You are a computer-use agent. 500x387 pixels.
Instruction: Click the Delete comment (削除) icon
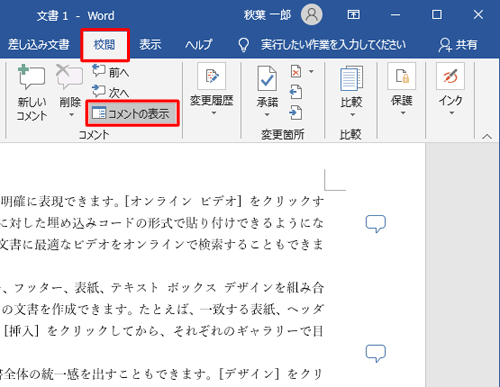pyautogui.click(x=69, y=77)
